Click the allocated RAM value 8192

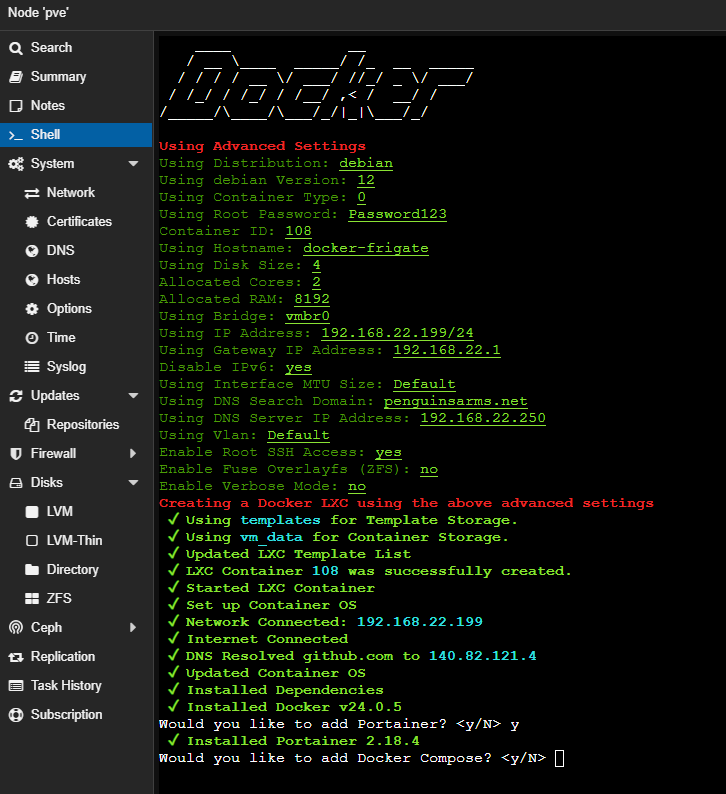pyautogui.click(x=312, y=299)
